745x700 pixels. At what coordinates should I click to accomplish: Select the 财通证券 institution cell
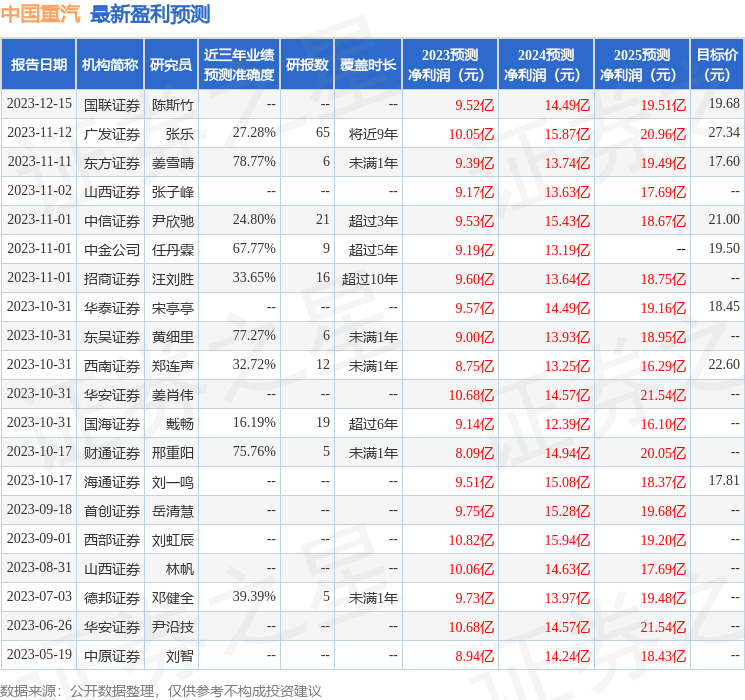112,453
